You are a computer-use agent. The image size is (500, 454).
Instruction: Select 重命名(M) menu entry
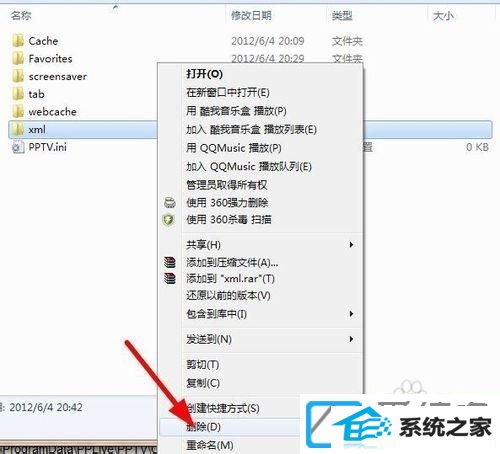[210, 445]
